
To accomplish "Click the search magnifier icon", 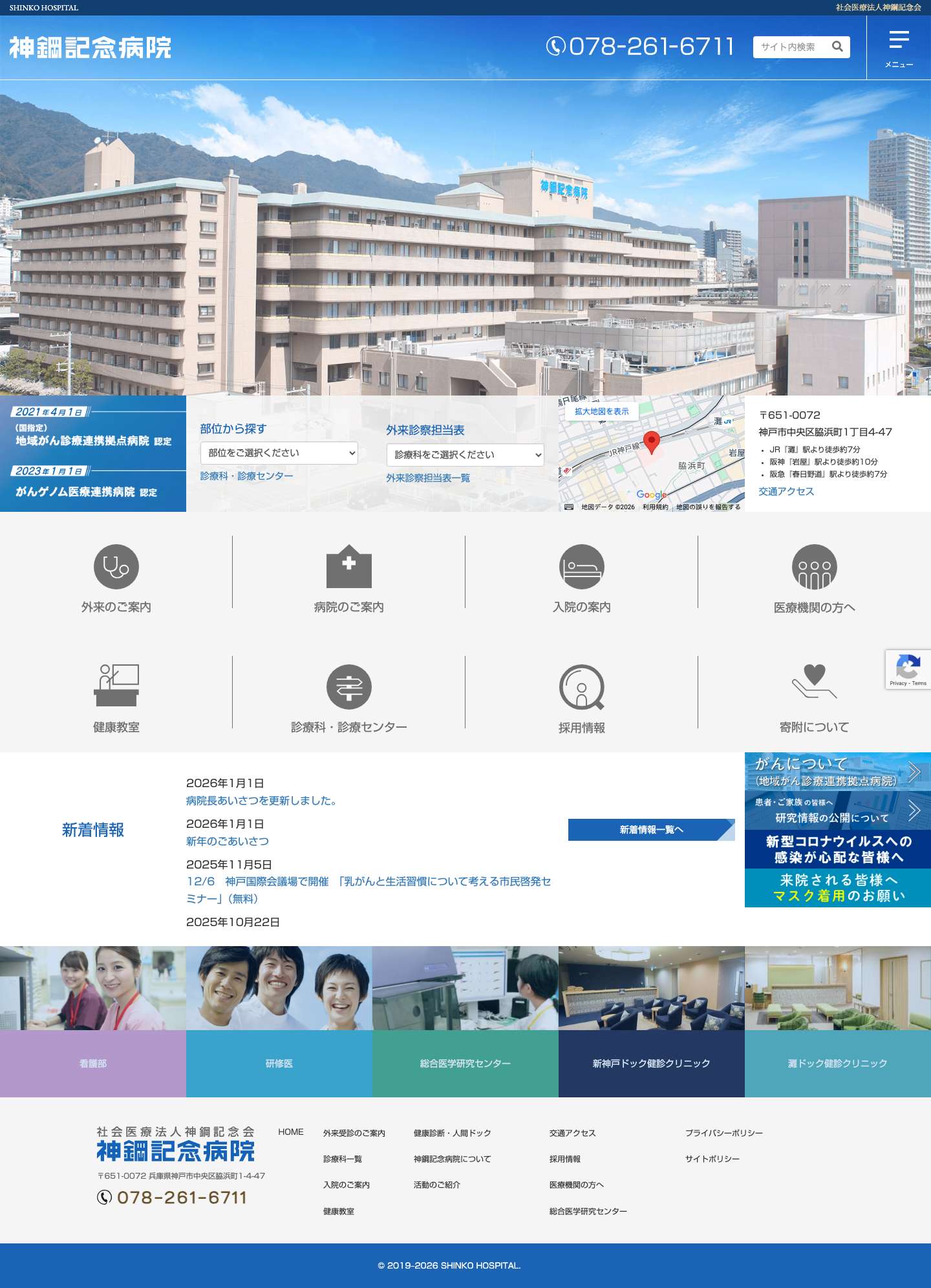I will 837,47.
